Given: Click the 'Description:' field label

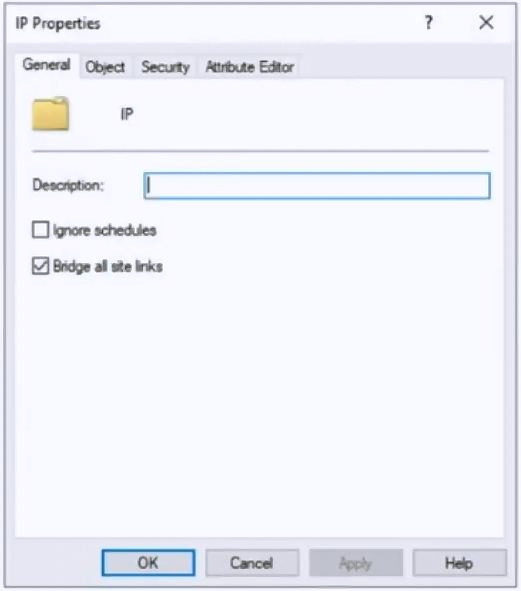Looking at the screenshot, I should (x=68, y=185).
